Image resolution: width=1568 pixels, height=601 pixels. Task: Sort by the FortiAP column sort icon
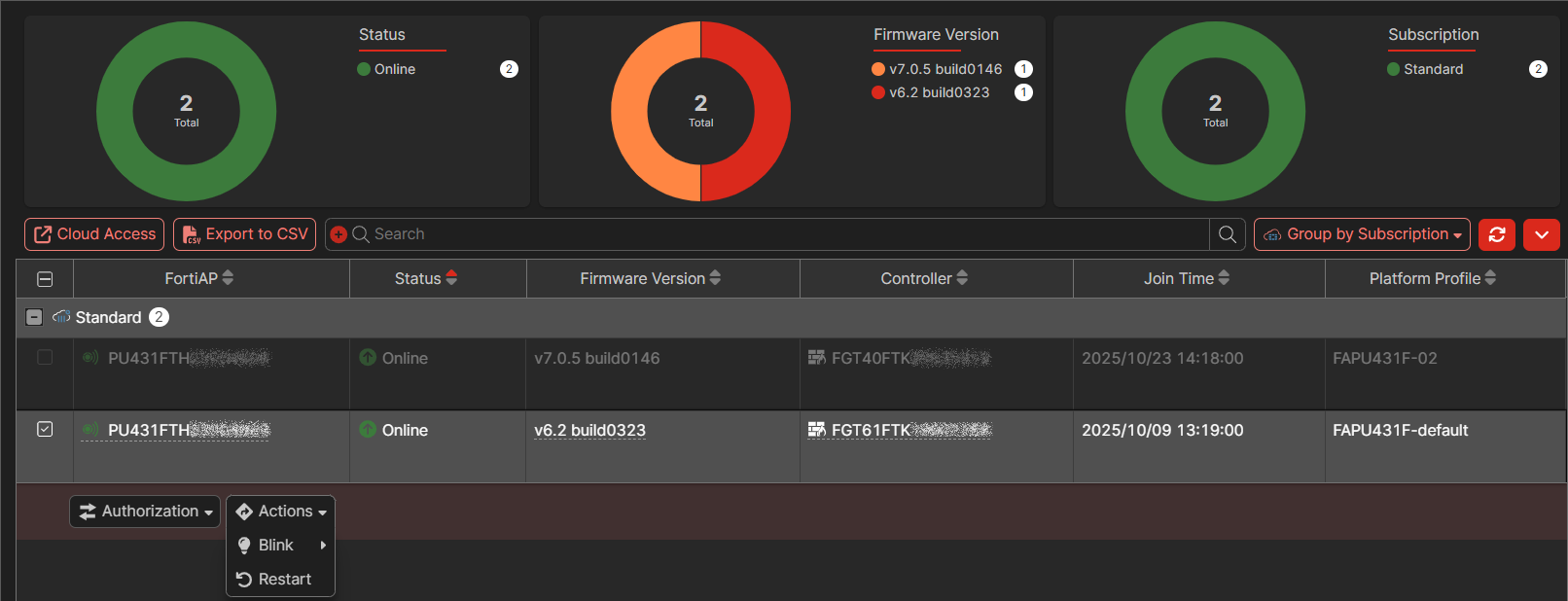228,278
